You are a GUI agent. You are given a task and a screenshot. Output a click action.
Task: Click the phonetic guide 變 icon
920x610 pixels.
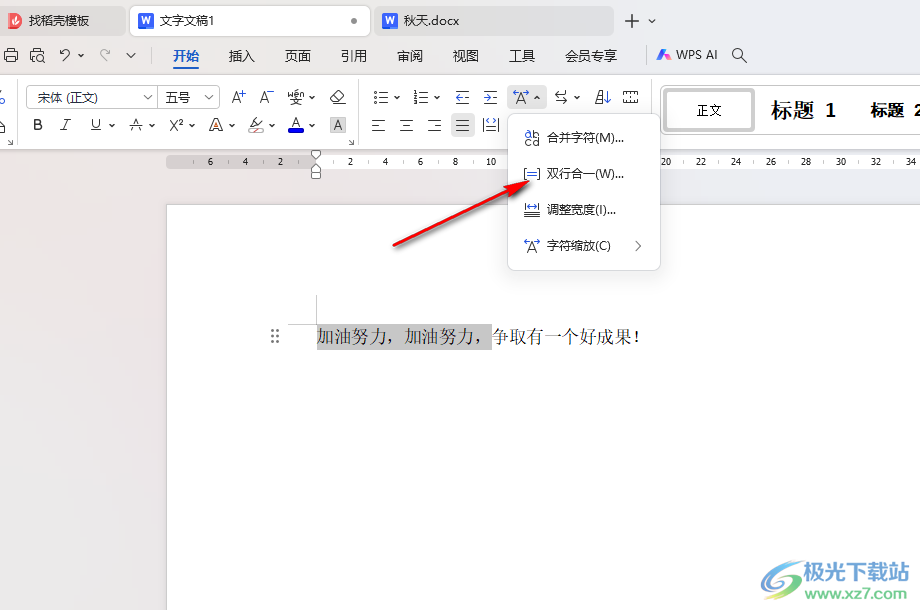[x=296, y=97]
